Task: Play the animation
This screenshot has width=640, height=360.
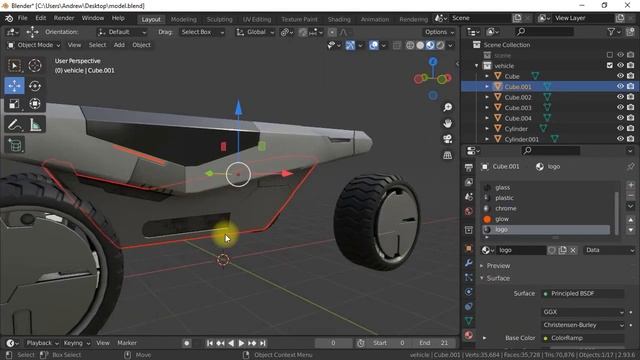Action: pyautogui.click(x=241, y=343)
